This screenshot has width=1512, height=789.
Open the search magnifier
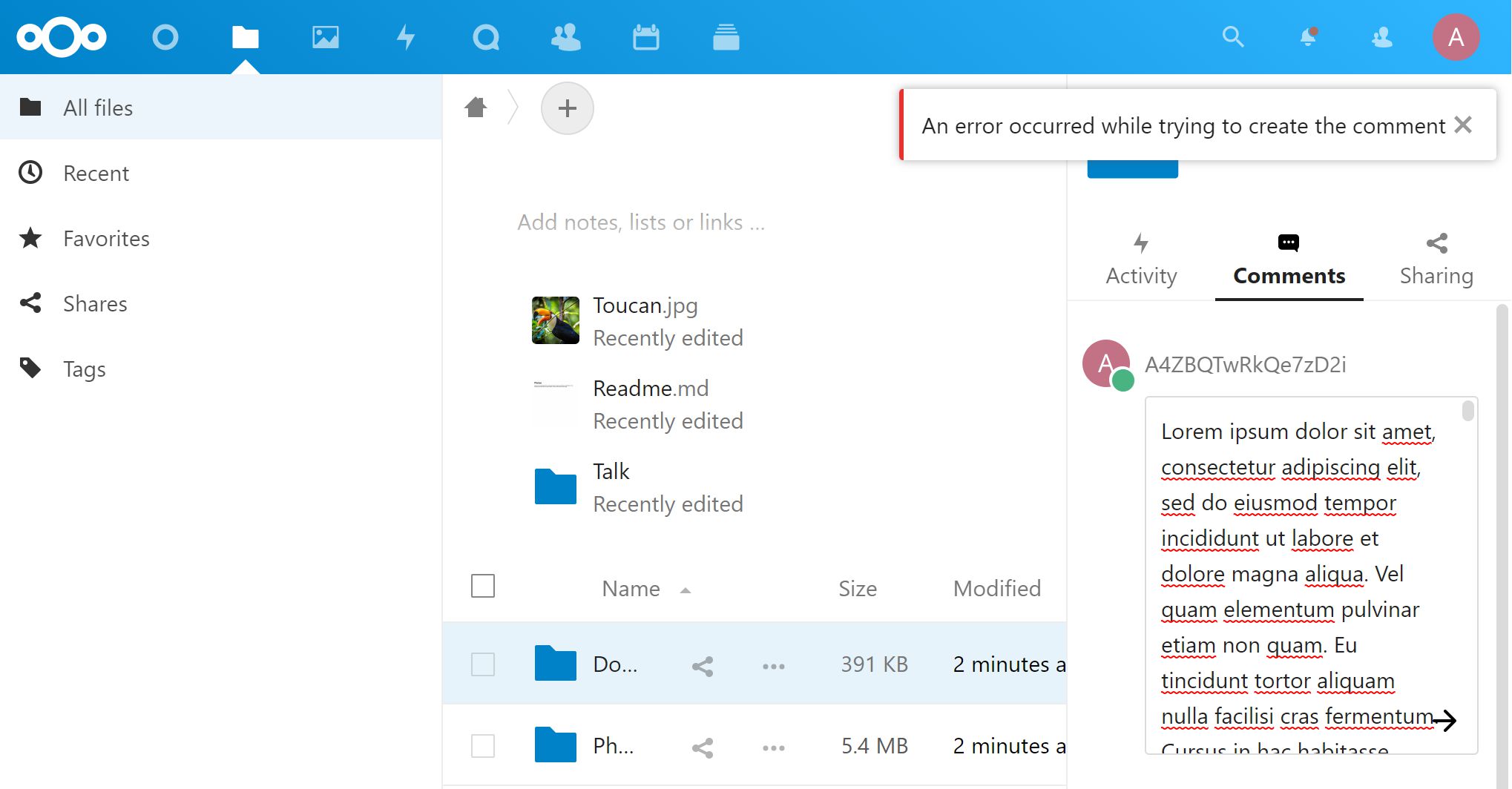tap(1233, 36)
